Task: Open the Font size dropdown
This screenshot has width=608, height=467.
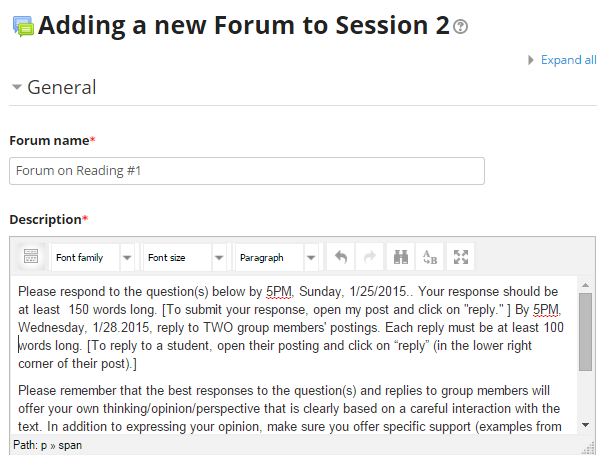Action: (x=185, y=257)
